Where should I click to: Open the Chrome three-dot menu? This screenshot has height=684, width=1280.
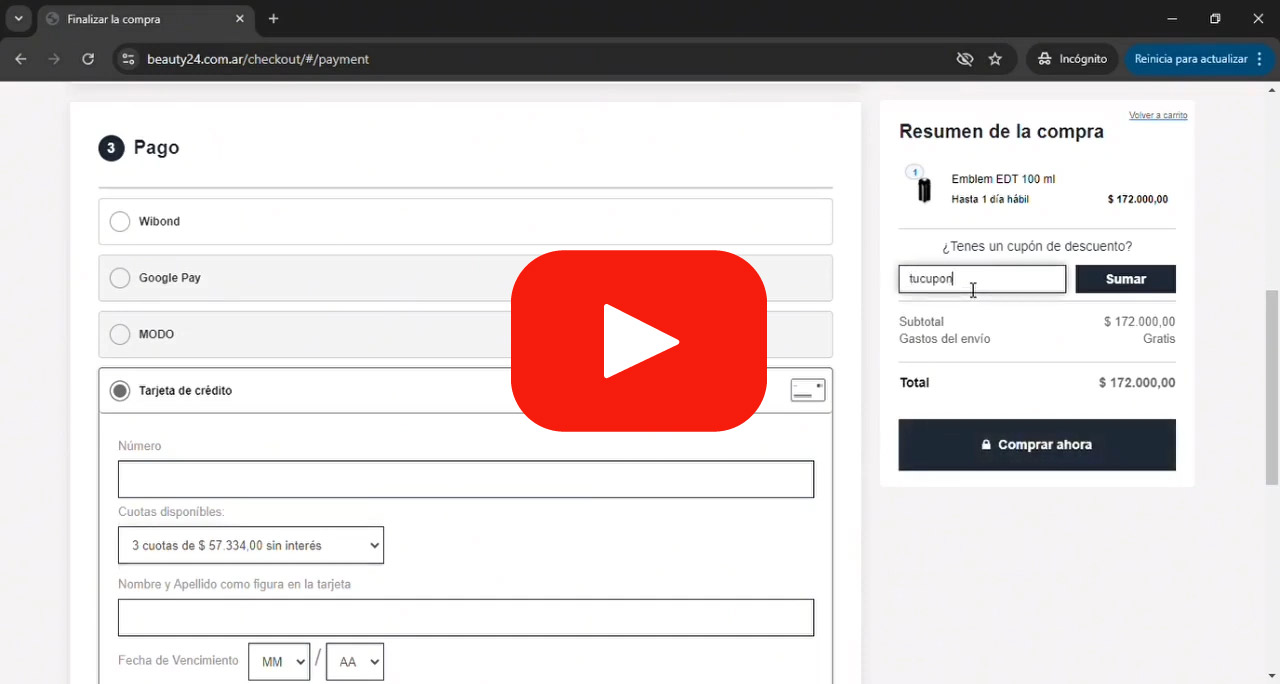1260,59
